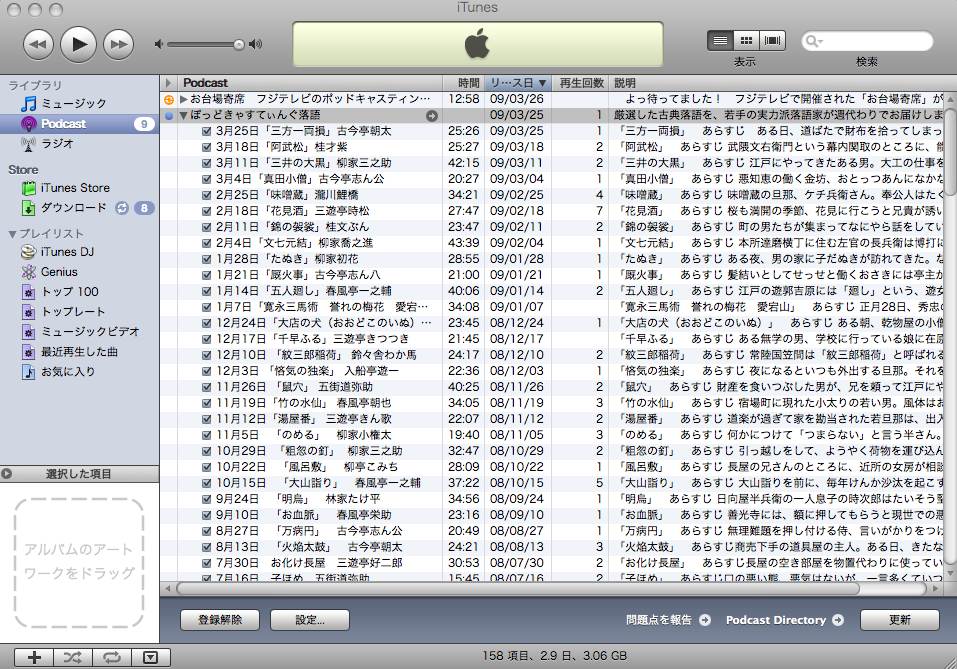Click the scroll-down arrow of list
The width and height of the screenshot is (957, 669).
[950, 574]
